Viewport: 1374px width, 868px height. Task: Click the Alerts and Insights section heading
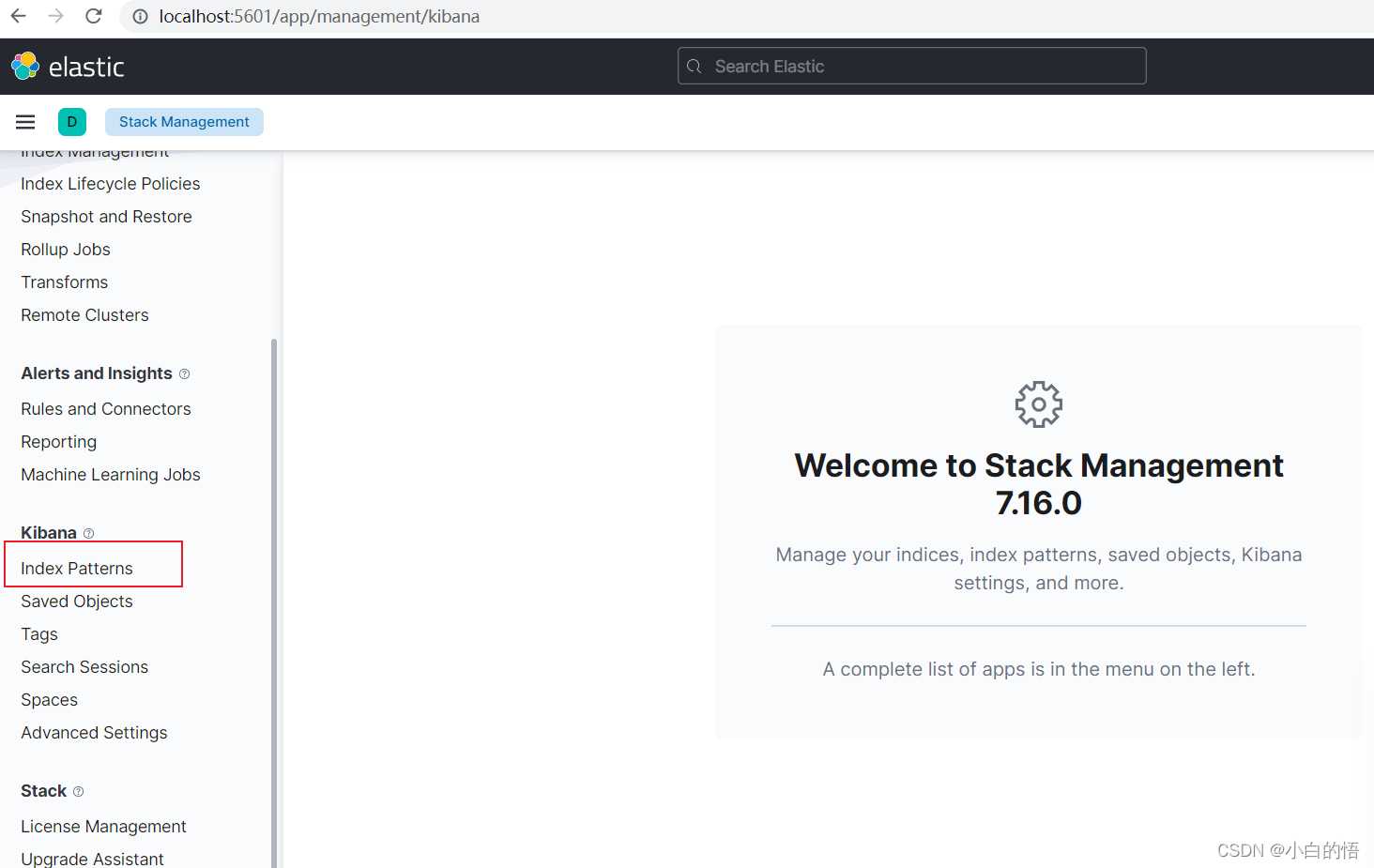point(97,373)
